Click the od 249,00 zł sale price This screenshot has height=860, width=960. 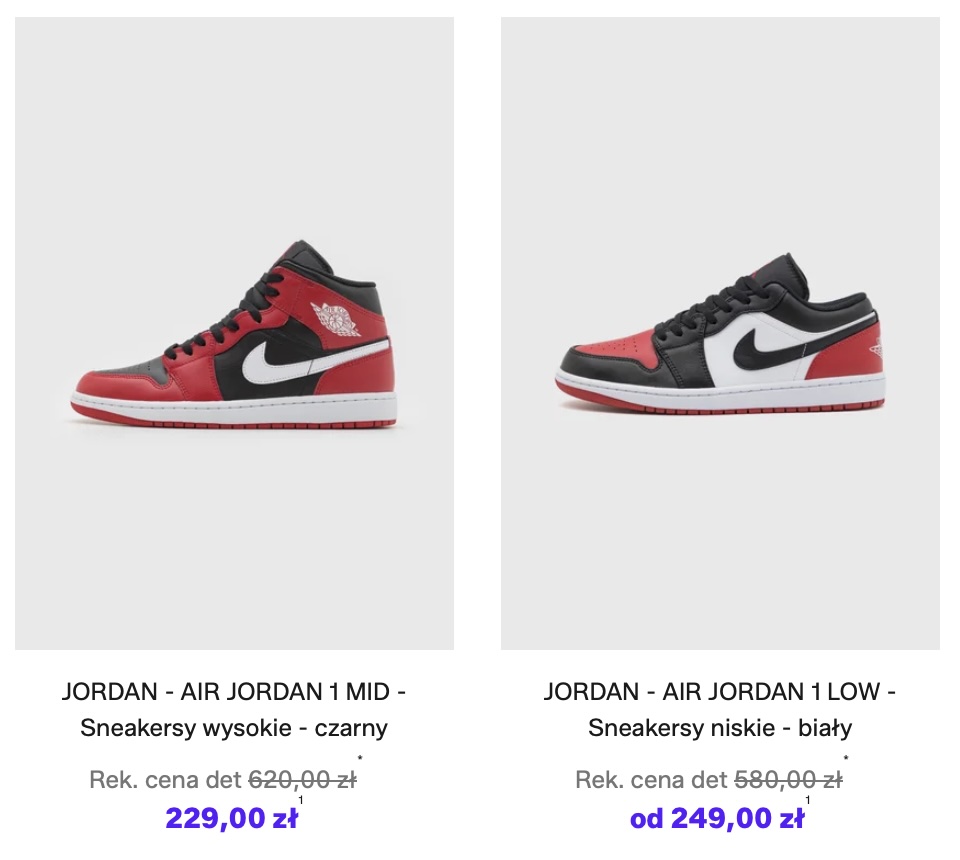click(717, 818)
